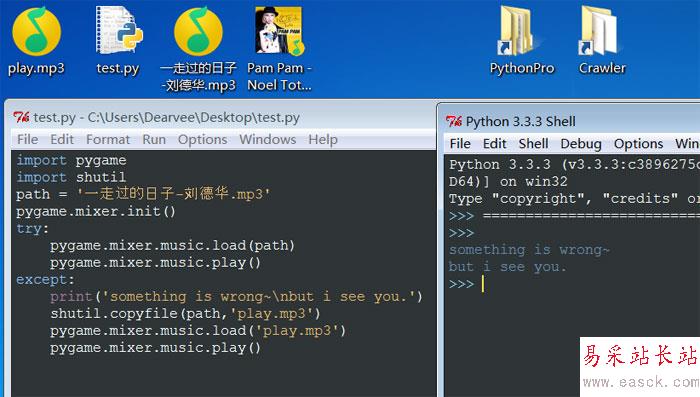Image resolution: width=700 pixels, height=397 pixels.
Task: Click the load('play.mp3') code line
Action: click(x=198, y=330)
